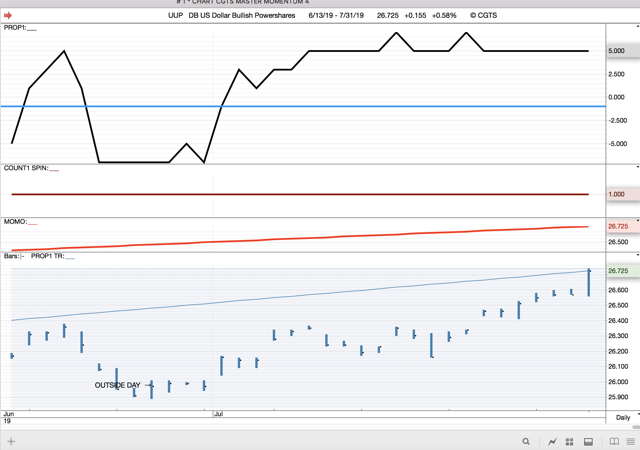Screen dimensions: 640x450
Task: Click the horizontal scrollbar thumb below Daily
Action: click(636, 427)
